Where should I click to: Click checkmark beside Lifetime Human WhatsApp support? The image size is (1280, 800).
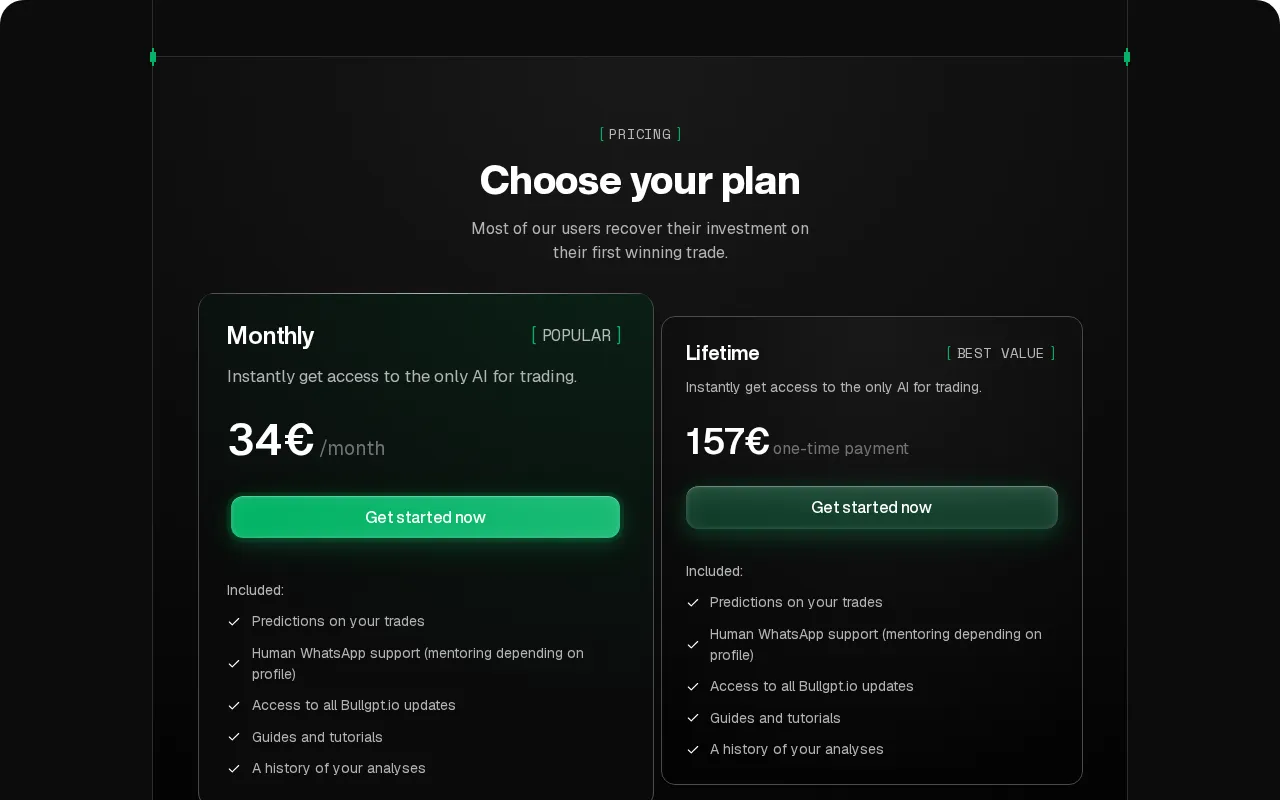pyautogui.click(x=693, y=644)
